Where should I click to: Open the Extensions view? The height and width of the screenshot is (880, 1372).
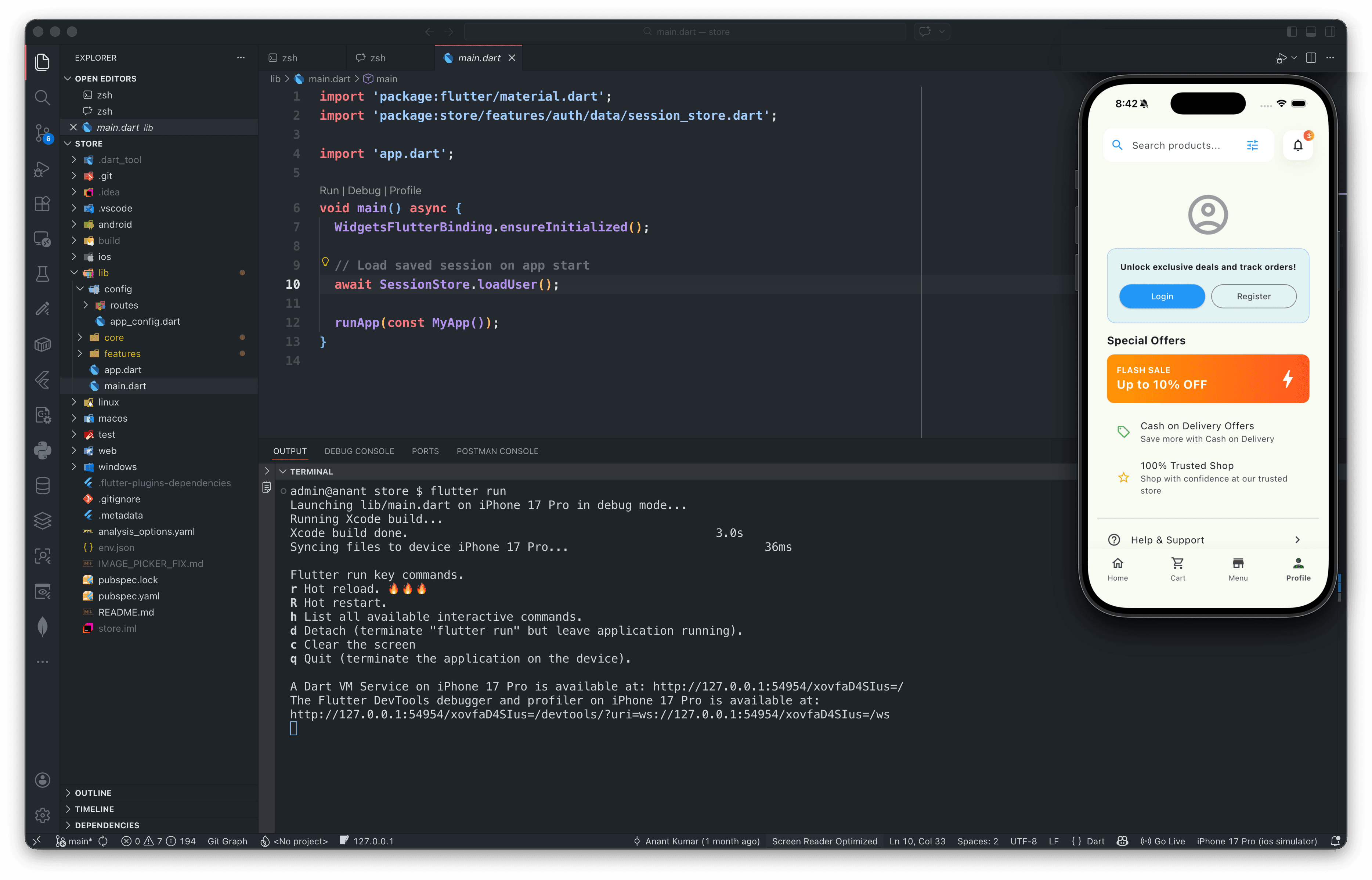tap(42, 203)
